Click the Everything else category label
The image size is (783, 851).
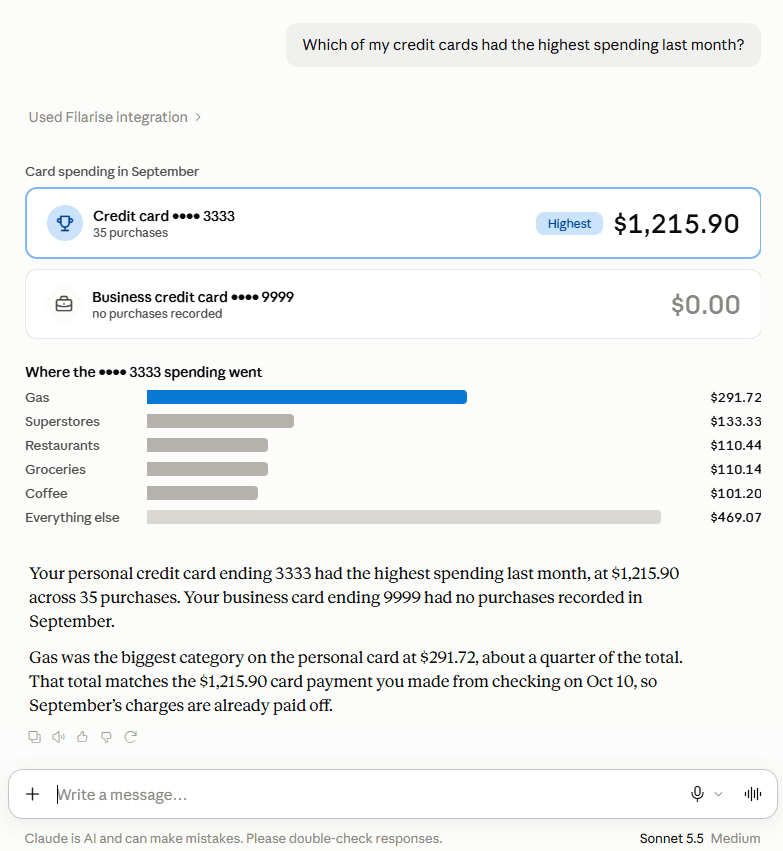click(x=72, y=518)
